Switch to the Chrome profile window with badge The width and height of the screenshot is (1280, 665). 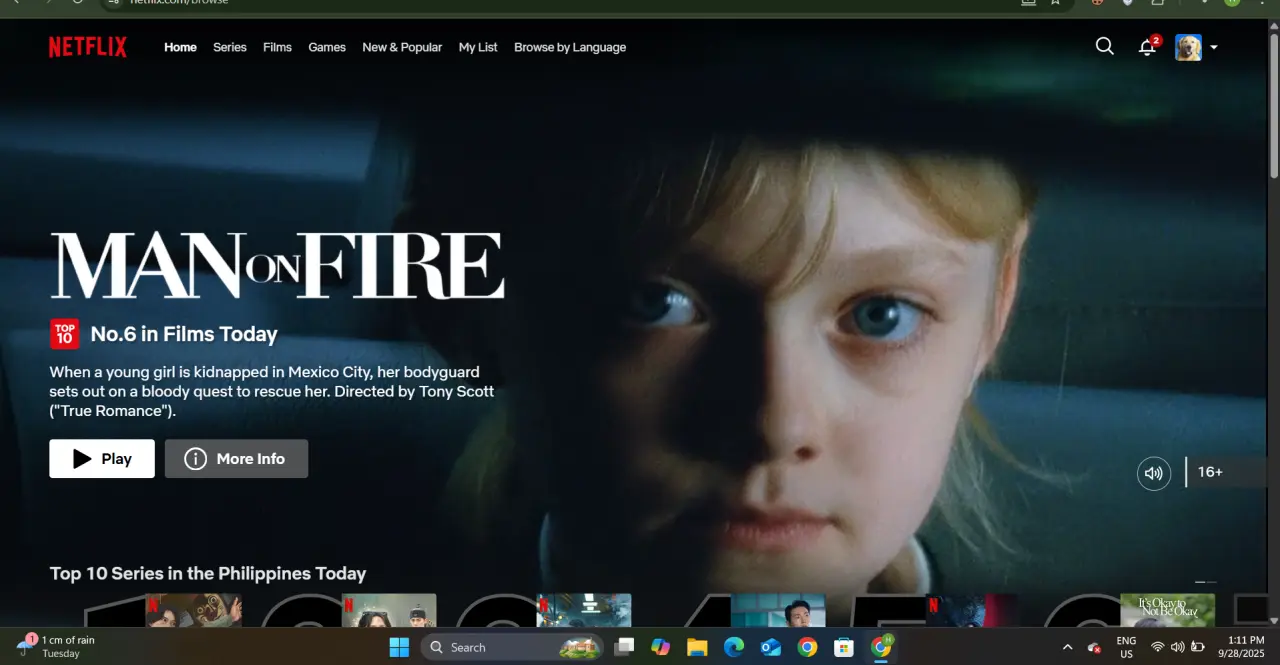coord(881,647)
